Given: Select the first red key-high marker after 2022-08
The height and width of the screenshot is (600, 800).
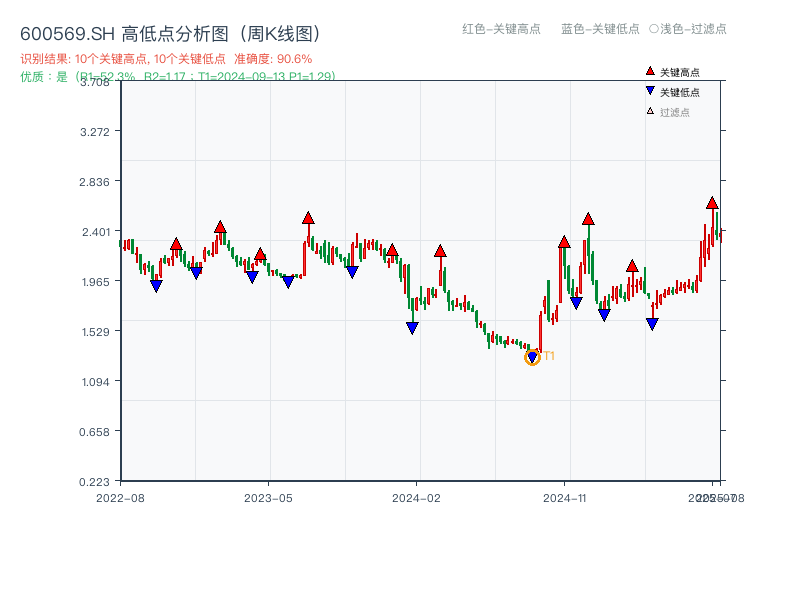Looking at the screenshot, I should [x=176, y=244].
